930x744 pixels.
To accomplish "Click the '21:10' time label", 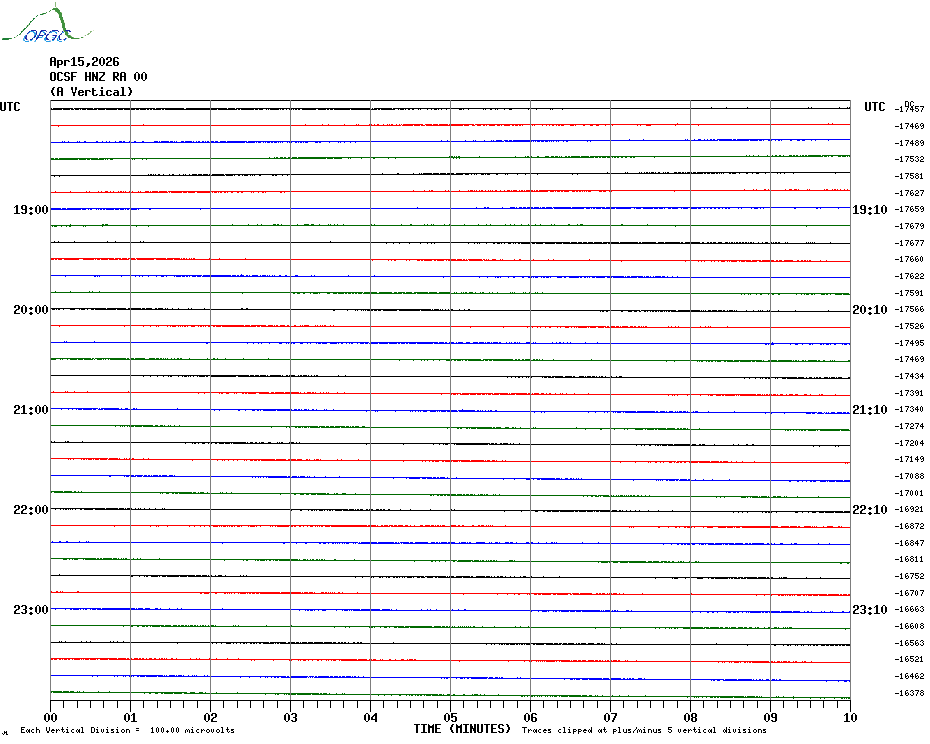I will coord(870,409).
